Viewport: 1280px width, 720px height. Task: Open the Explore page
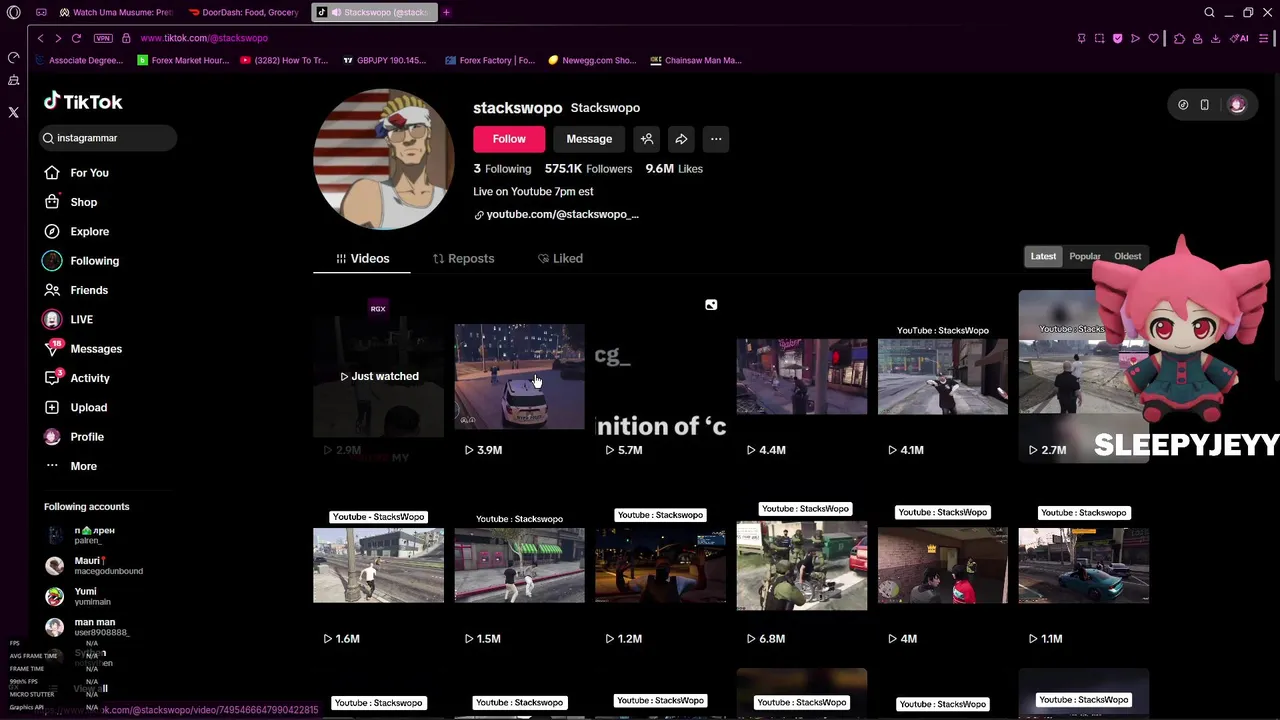(77, 231)
